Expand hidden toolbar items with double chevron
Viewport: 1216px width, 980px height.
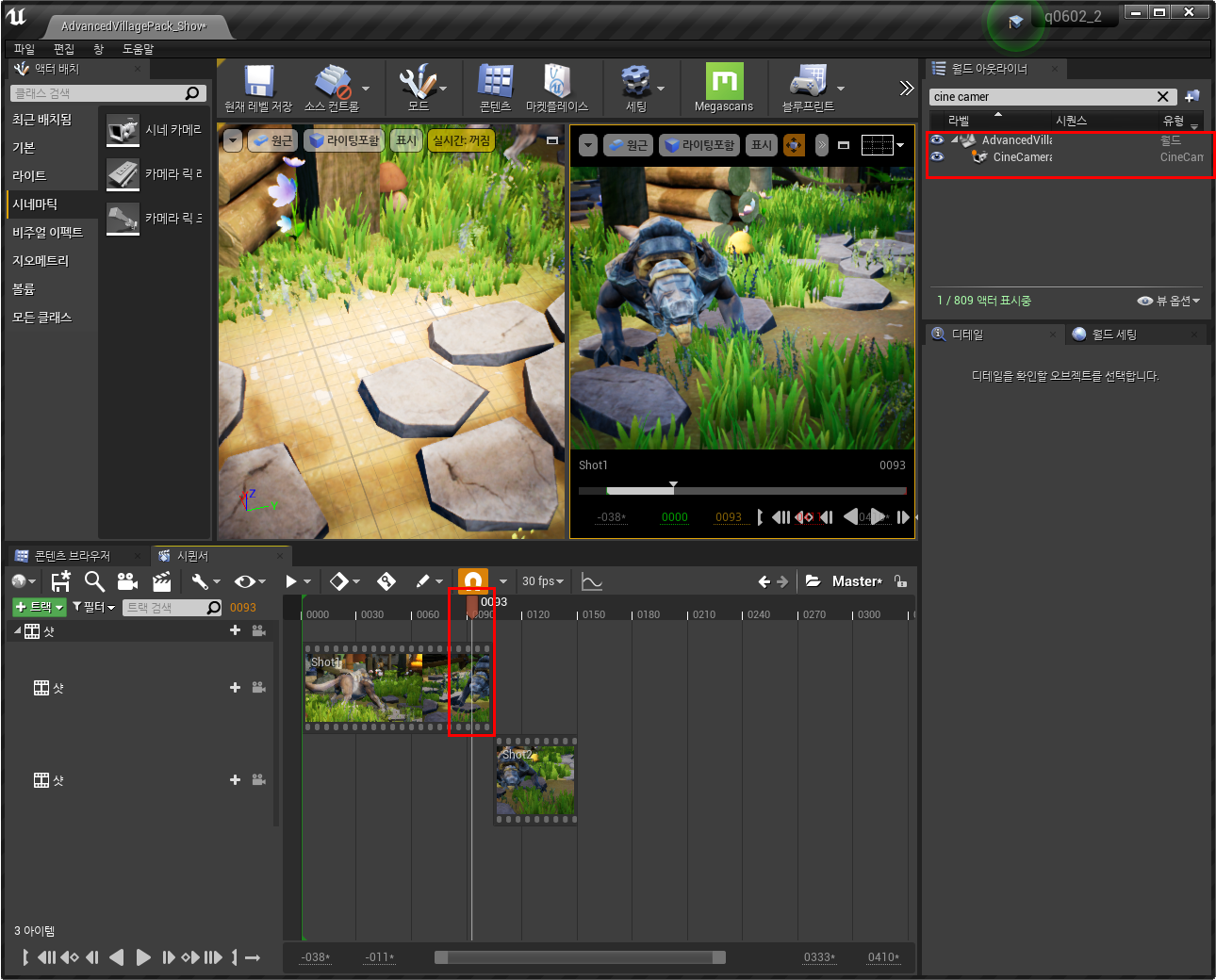click(906, 88)
